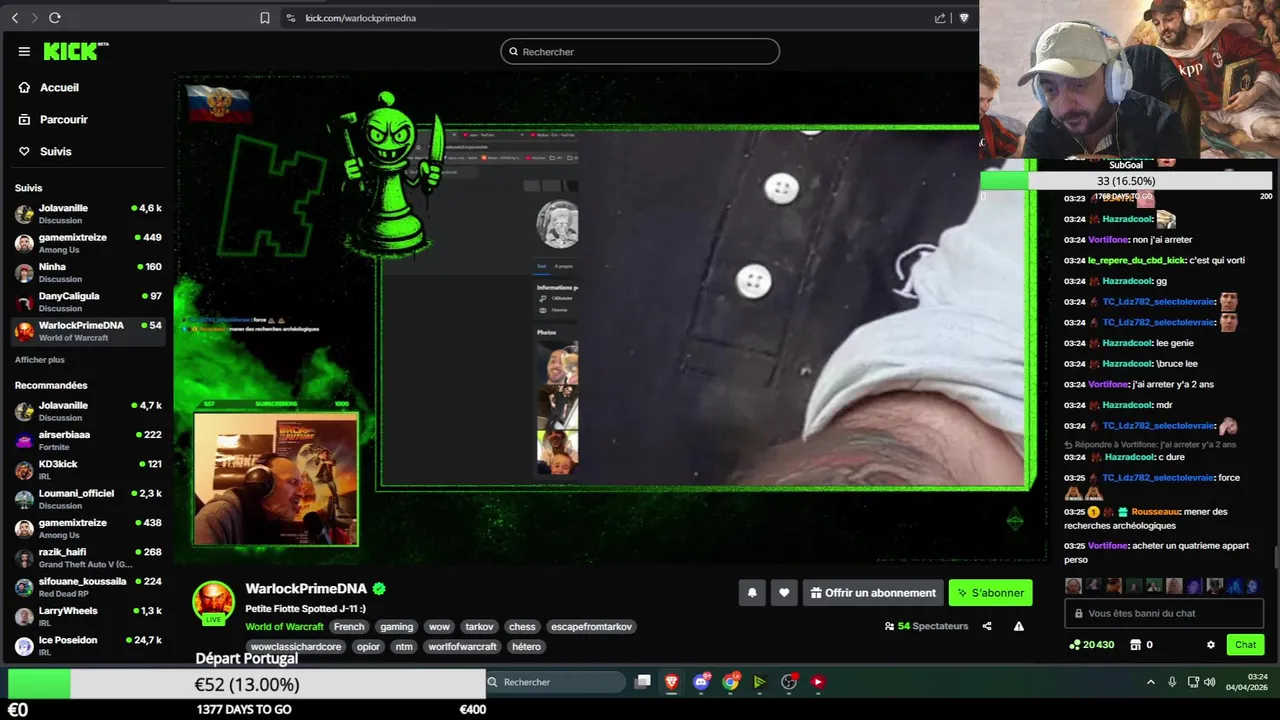Open KD3kick recommended channel
This screenshot has height=720, width=1280.
coord(88,469)
